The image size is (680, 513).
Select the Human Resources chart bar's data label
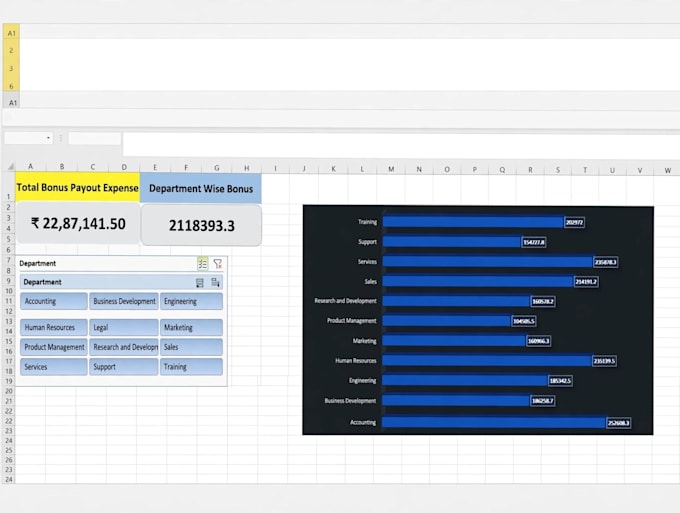coord(605,361)
